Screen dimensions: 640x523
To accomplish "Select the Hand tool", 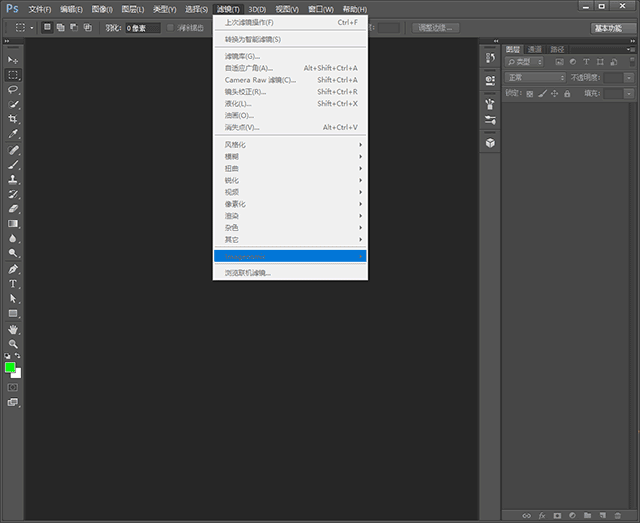I will (x=14, y=329).
